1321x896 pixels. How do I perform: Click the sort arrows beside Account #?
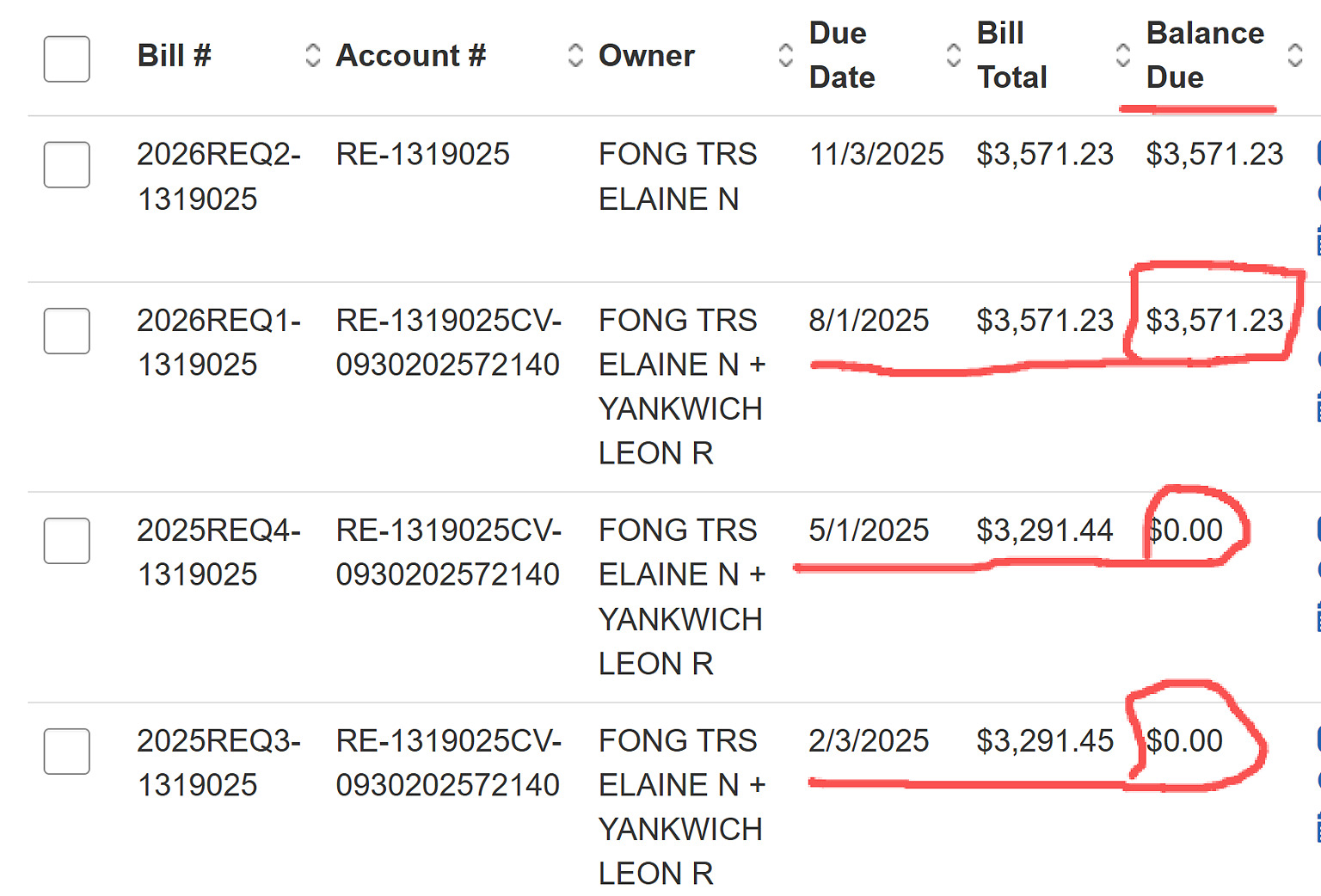(x=575, y=56)
